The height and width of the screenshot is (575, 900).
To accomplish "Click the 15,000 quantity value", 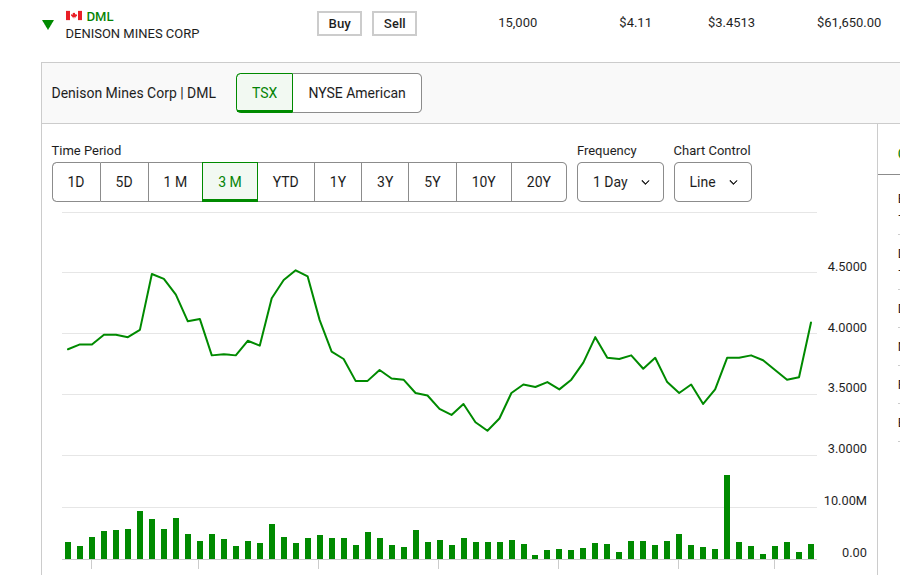I will coord(518,23).
